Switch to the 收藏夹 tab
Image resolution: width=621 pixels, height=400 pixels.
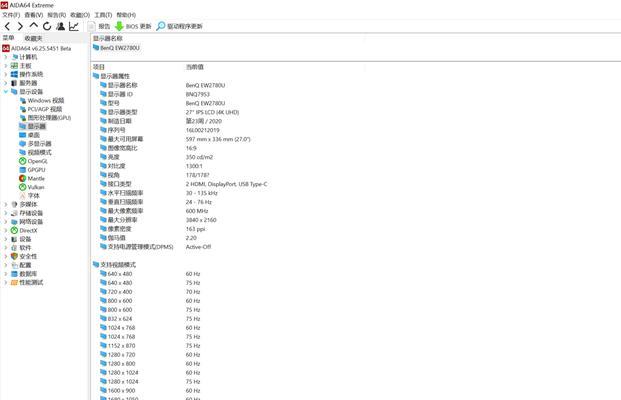(33, 38)
